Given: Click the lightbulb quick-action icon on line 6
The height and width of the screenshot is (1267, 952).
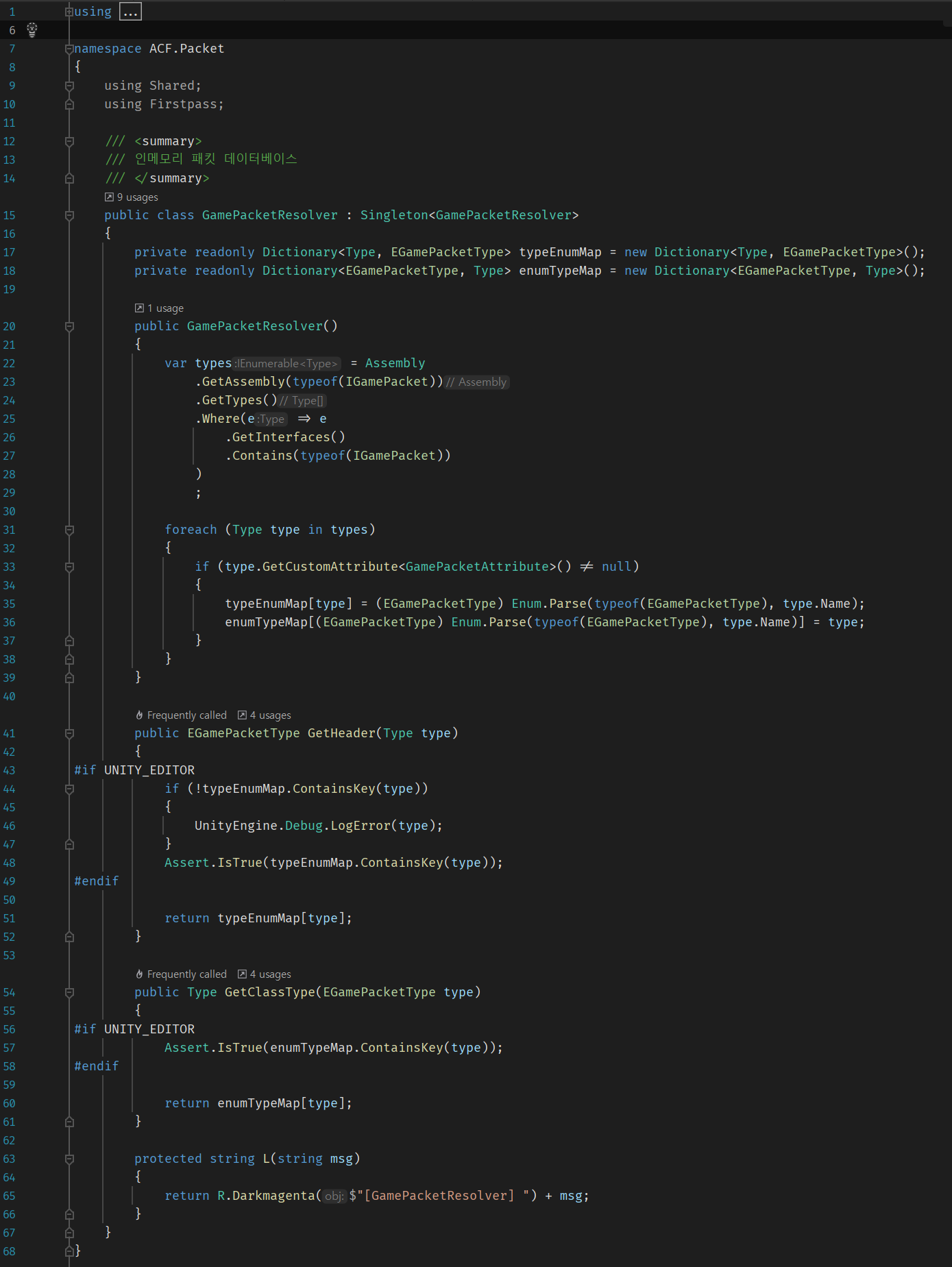Looking at the screenshot, I should tap(32, 29).
